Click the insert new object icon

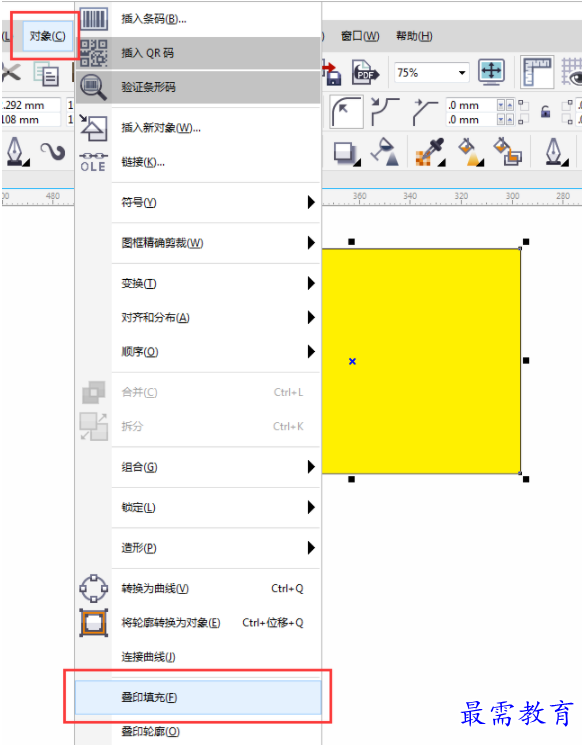[94, 127]
